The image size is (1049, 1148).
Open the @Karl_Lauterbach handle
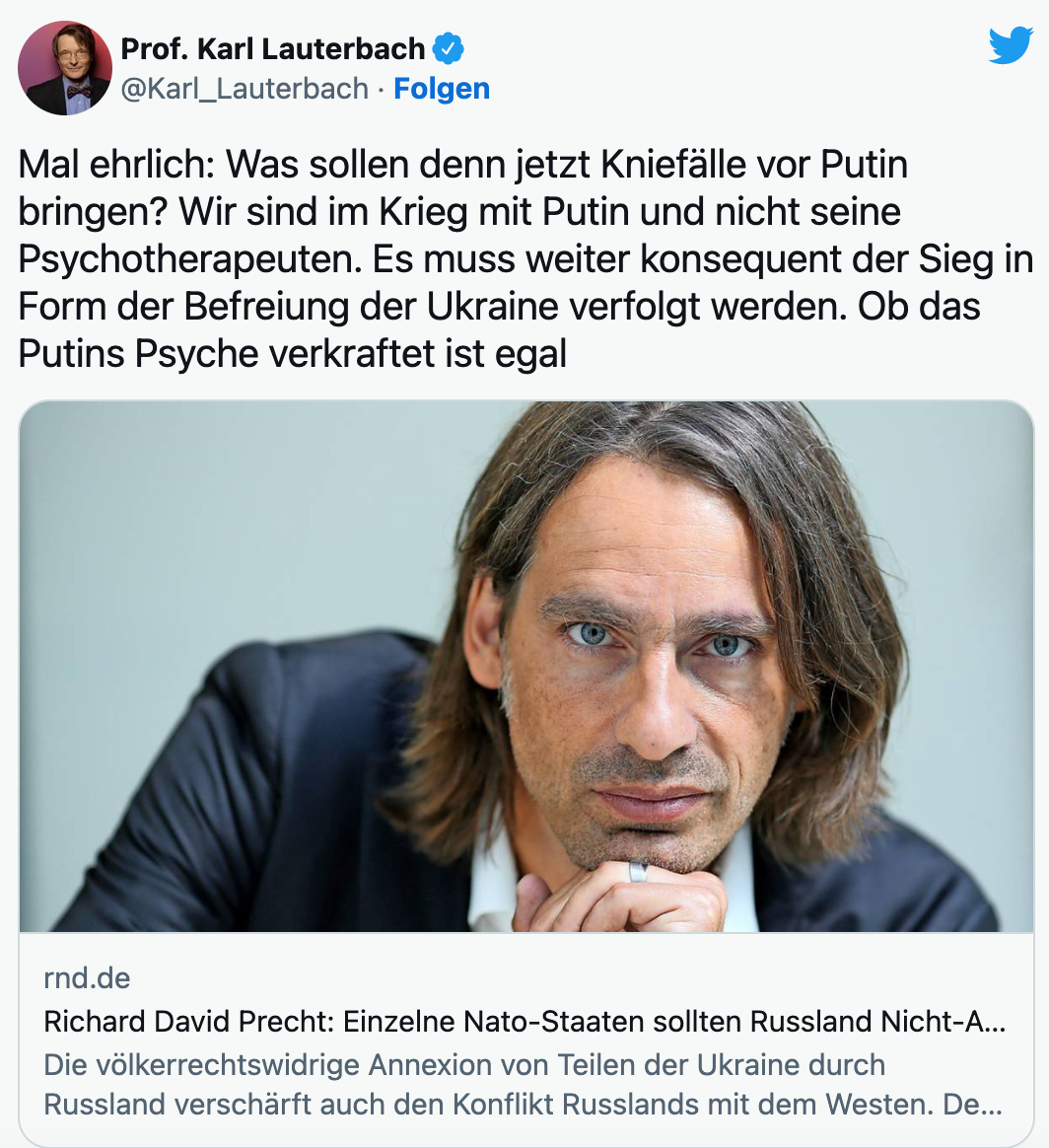pyautogui.click(x=245, y=89)
